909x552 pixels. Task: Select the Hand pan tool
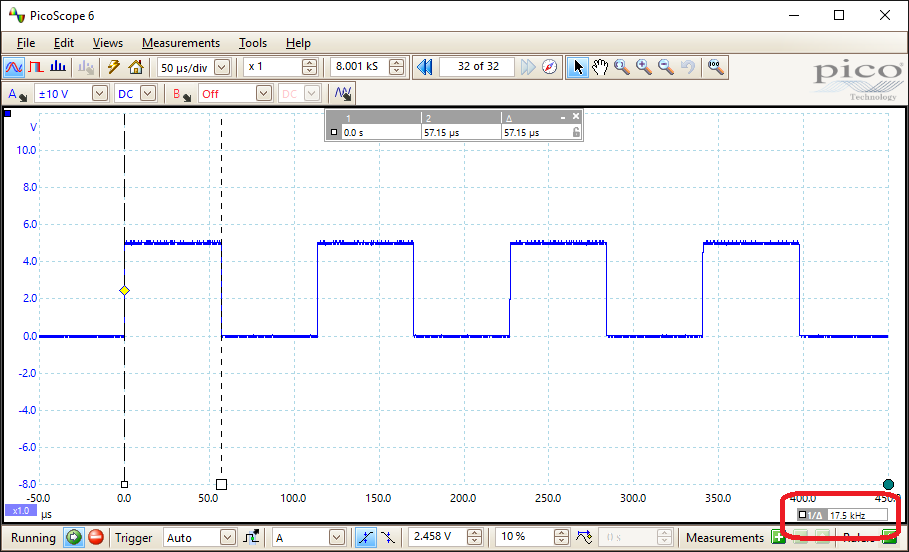(x=600, y=67)
